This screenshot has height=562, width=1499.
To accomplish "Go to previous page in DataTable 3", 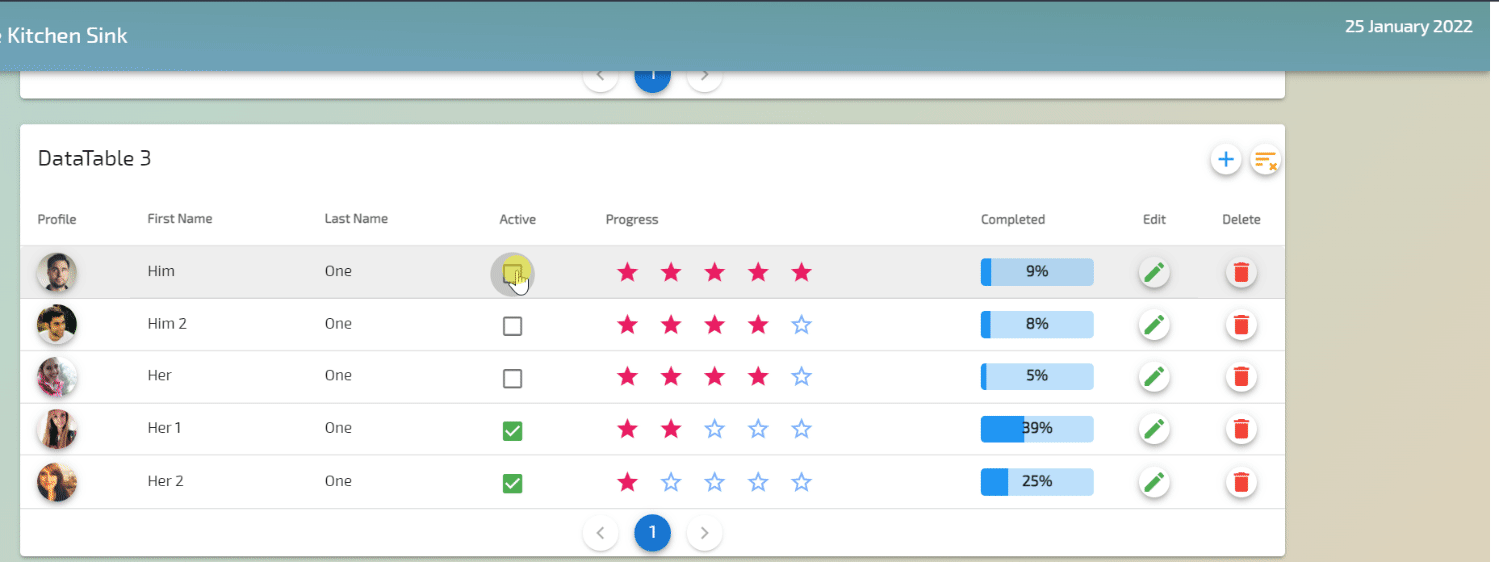I will pos(600,533).
